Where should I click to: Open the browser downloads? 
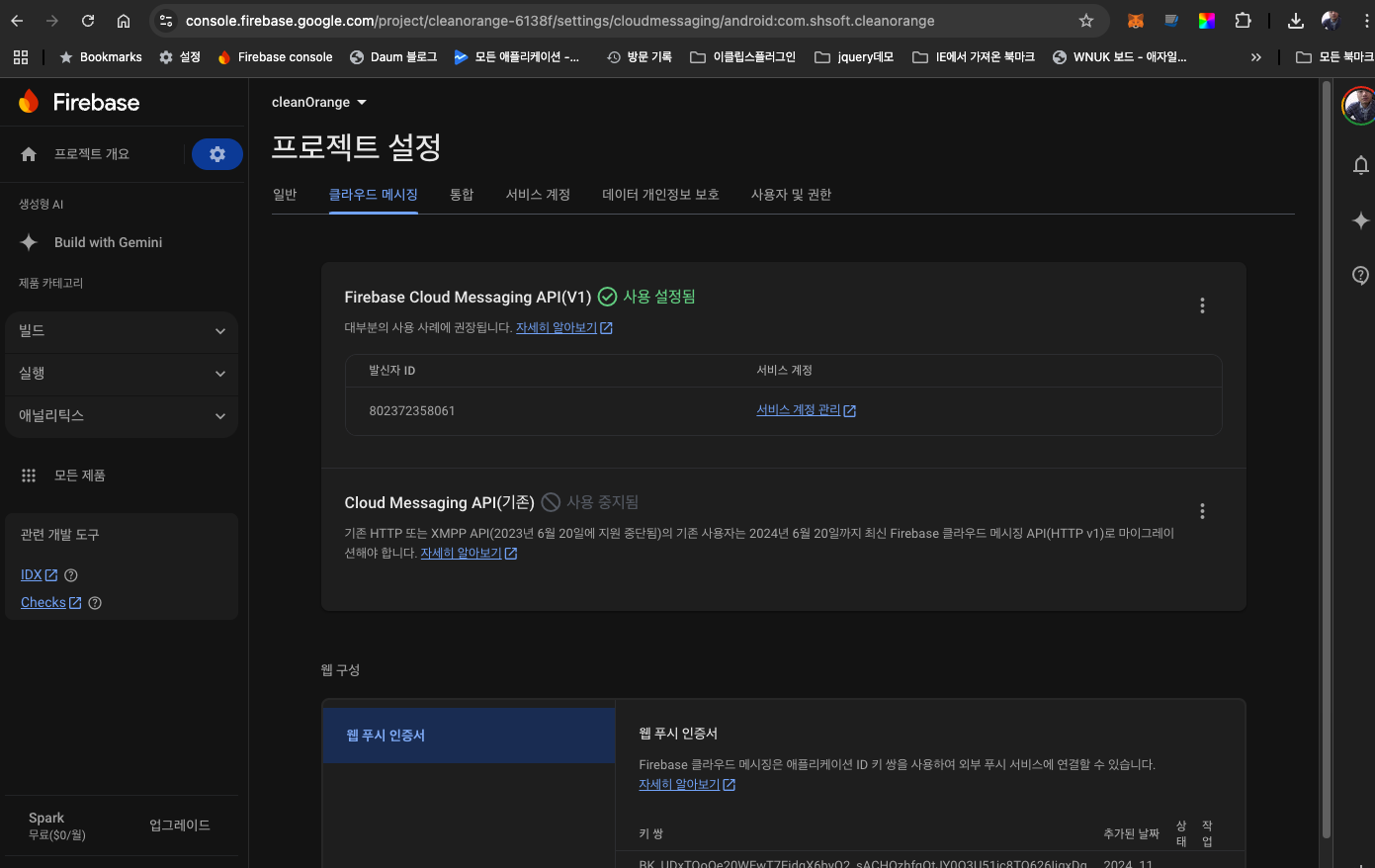click(x=1296, y=21)
